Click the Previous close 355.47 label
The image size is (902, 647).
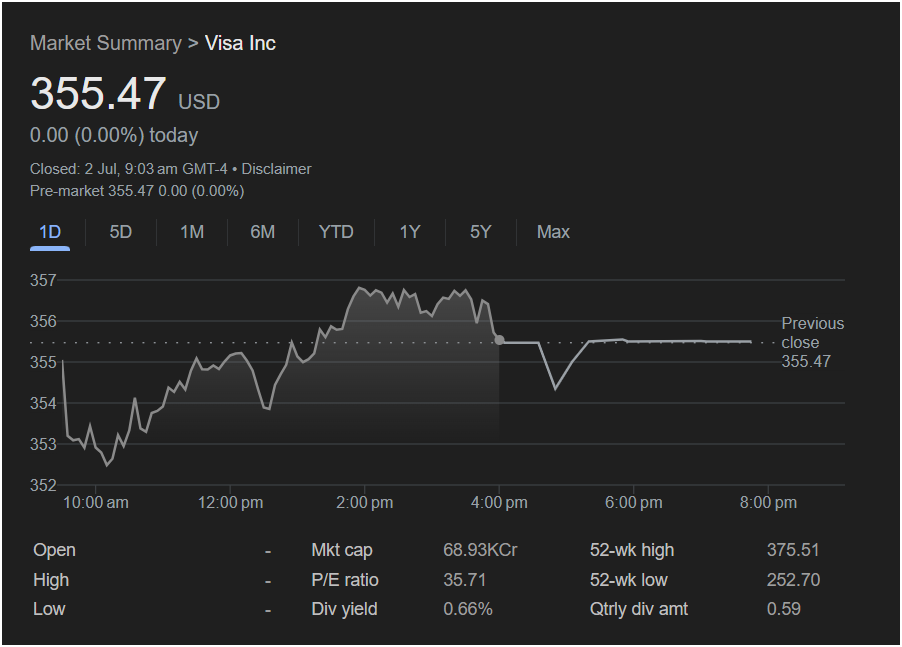pyautogui.click(x=812, y=342)
